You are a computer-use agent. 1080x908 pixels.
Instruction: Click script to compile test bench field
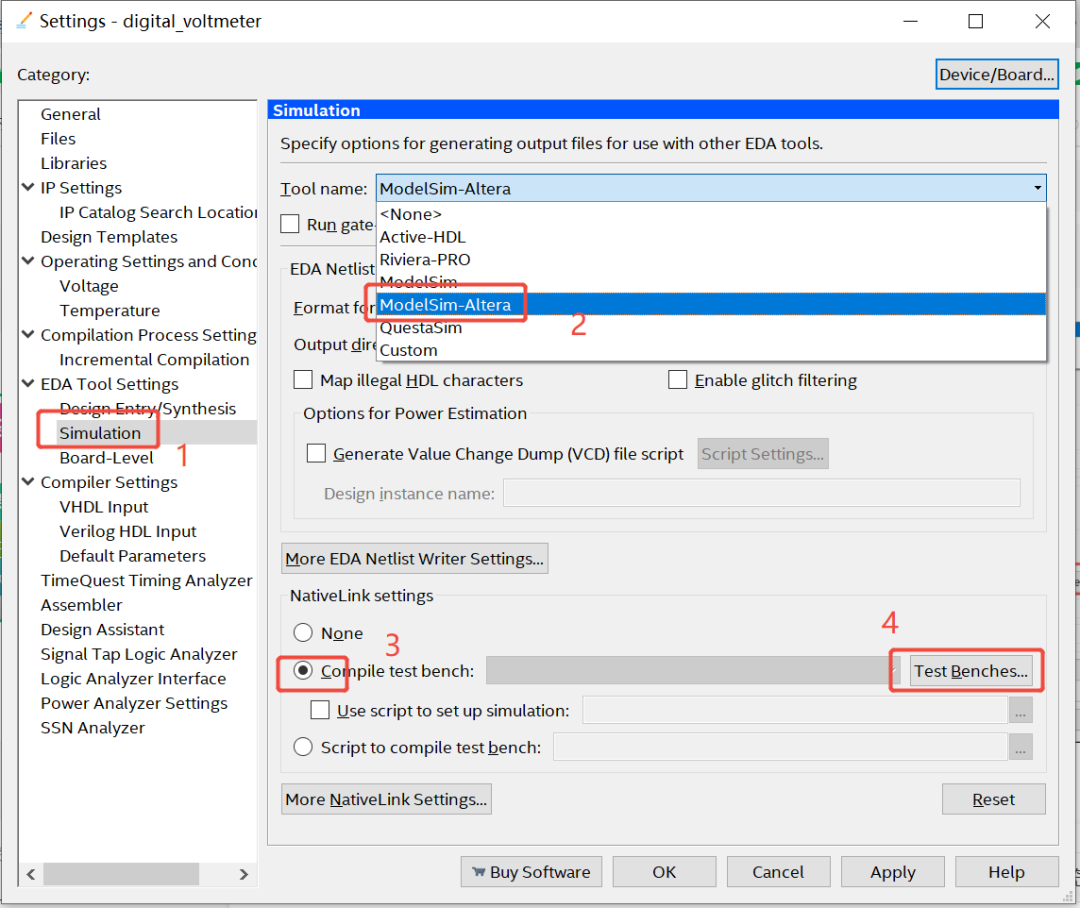click(x=780, y=747)
